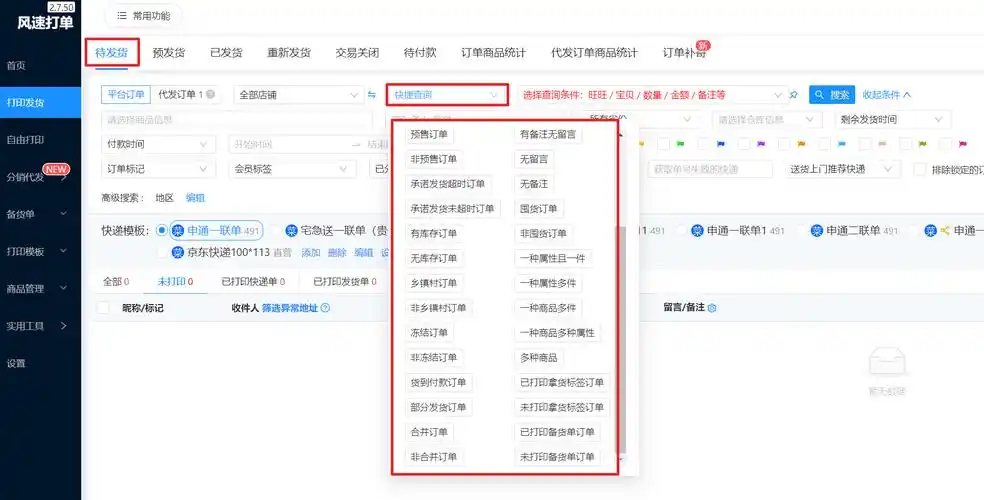Click the magnifier 搜索 search button

click(x=831, y=95)
